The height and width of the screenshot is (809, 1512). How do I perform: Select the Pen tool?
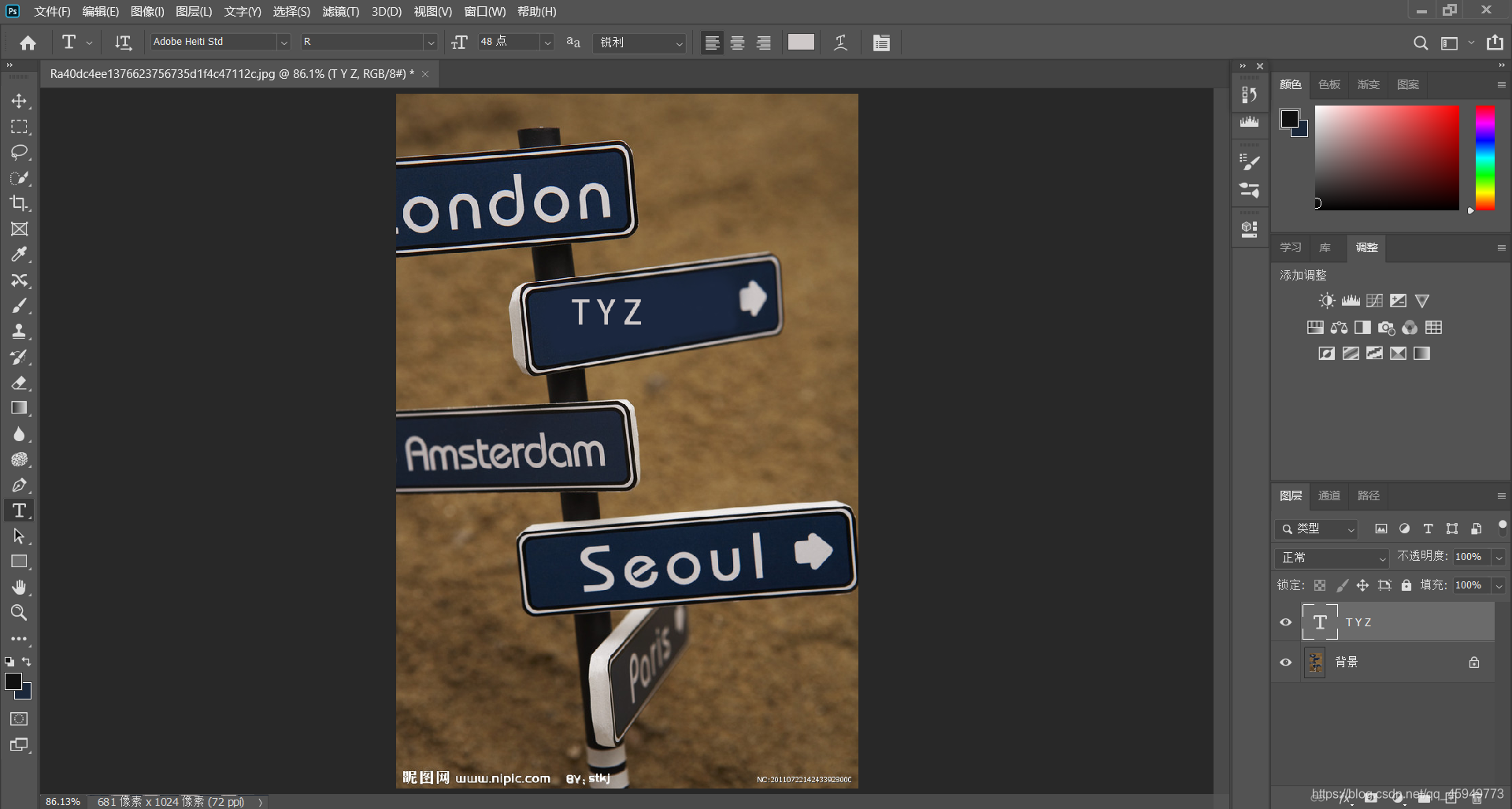pyautogui.click(x=19, y=485)
